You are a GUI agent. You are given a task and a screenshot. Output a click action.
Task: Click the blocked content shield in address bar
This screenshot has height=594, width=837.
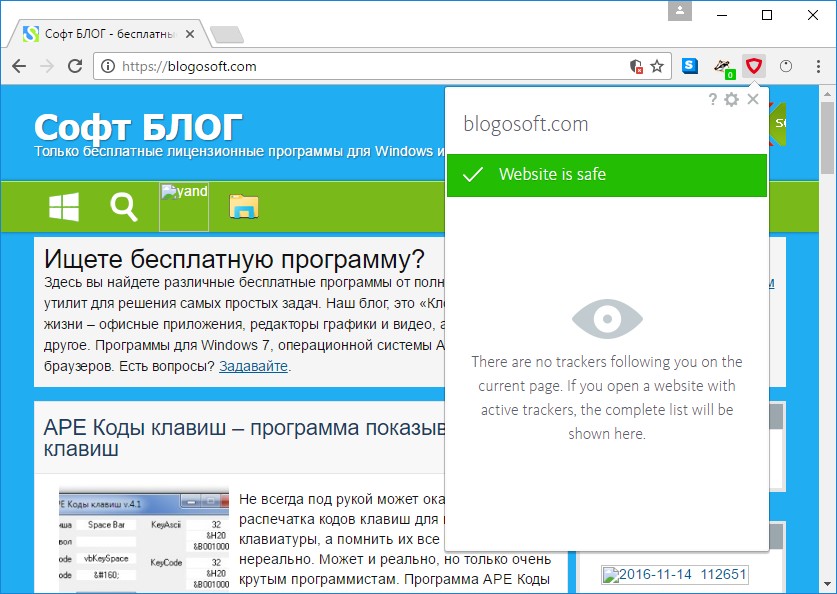pos(635,66)
